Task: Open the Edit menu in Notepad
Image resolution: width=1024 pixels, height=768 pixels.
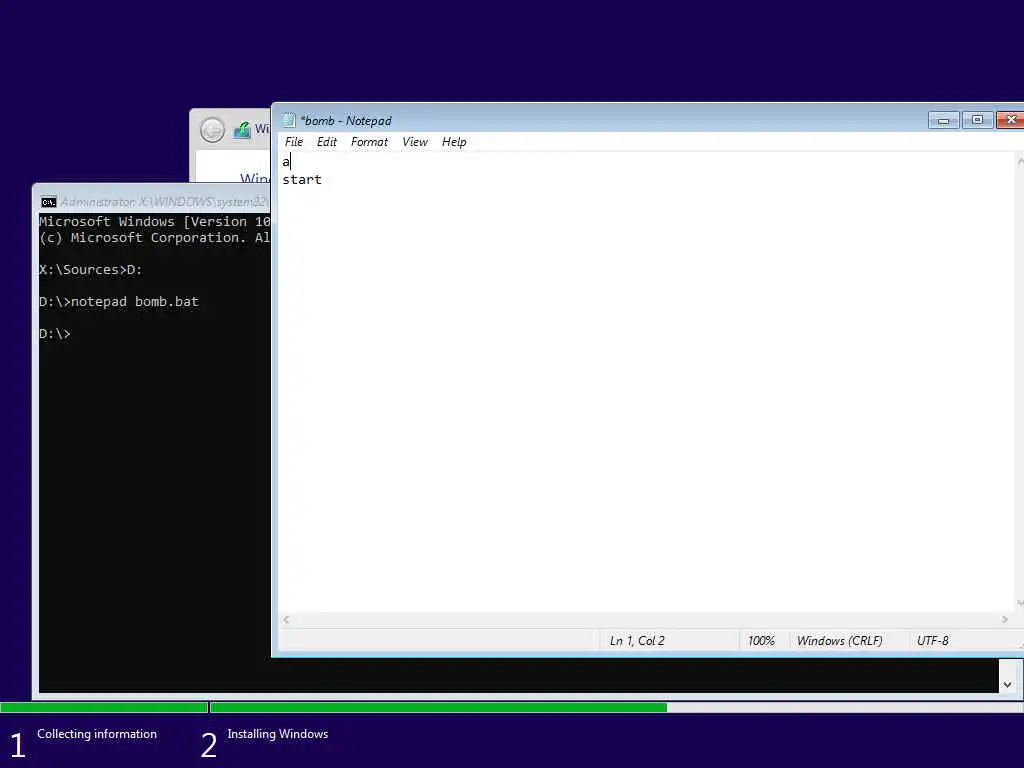Action: point(327,142)
